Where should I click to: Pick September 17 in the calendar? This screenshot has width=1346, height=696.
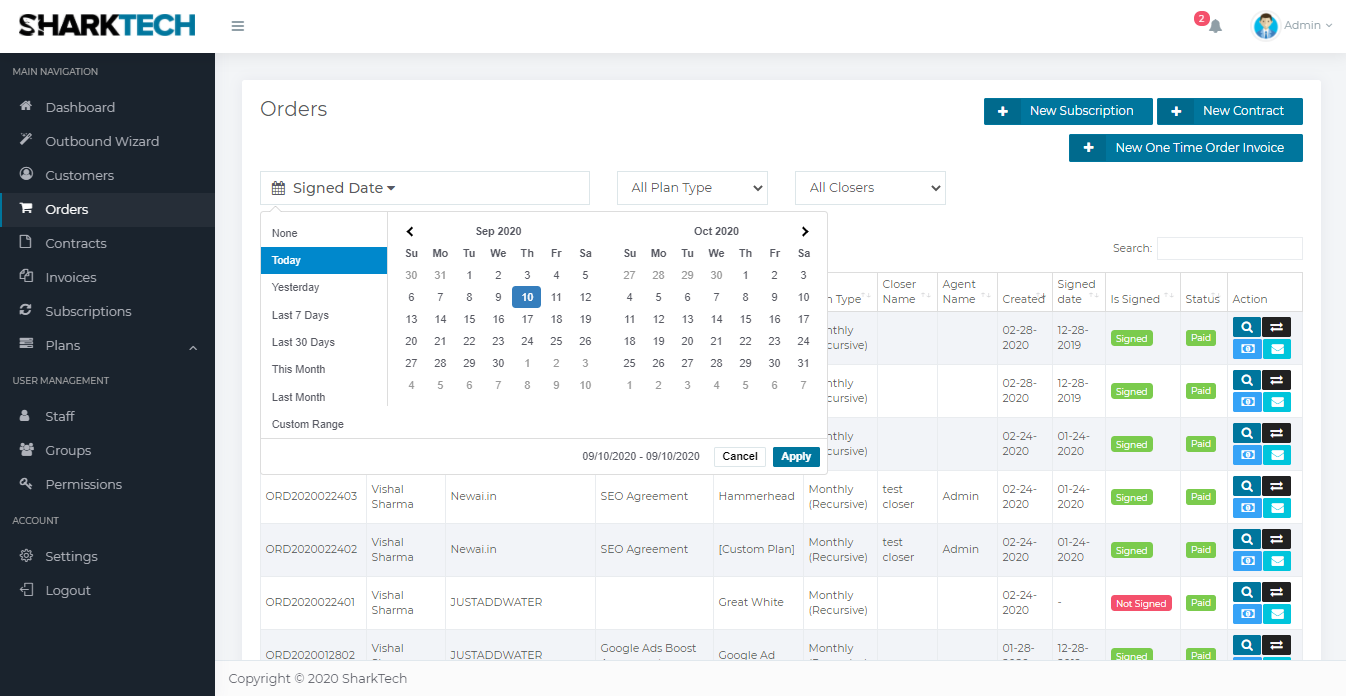[x=527, y=320]
